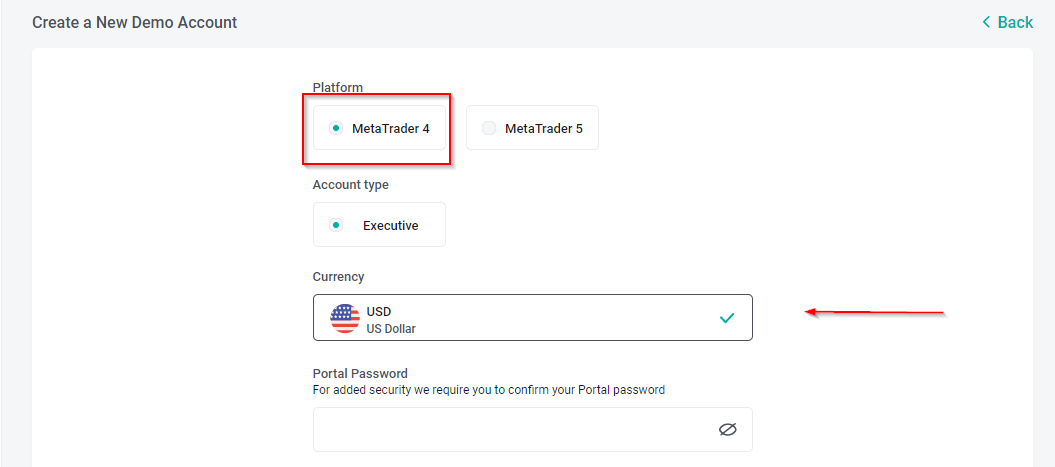Click the Platform section label
The image size is (1055, 467).
click(x=338, y=87)
